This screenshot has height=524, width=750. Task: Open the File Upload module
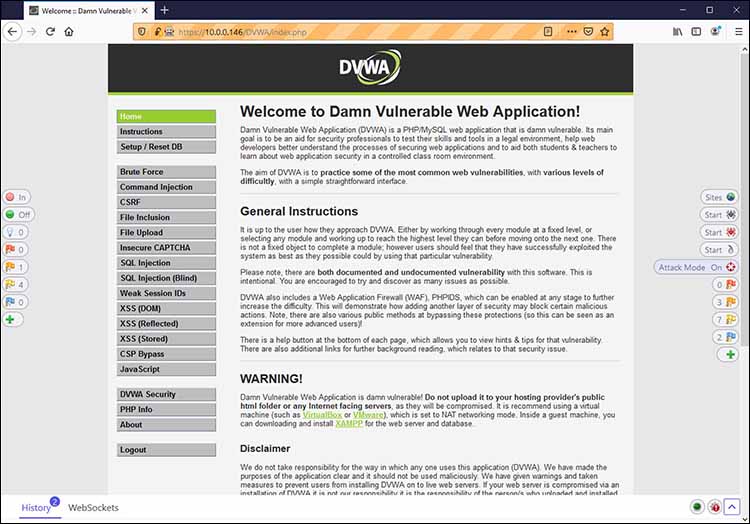(x=166, y=232)
